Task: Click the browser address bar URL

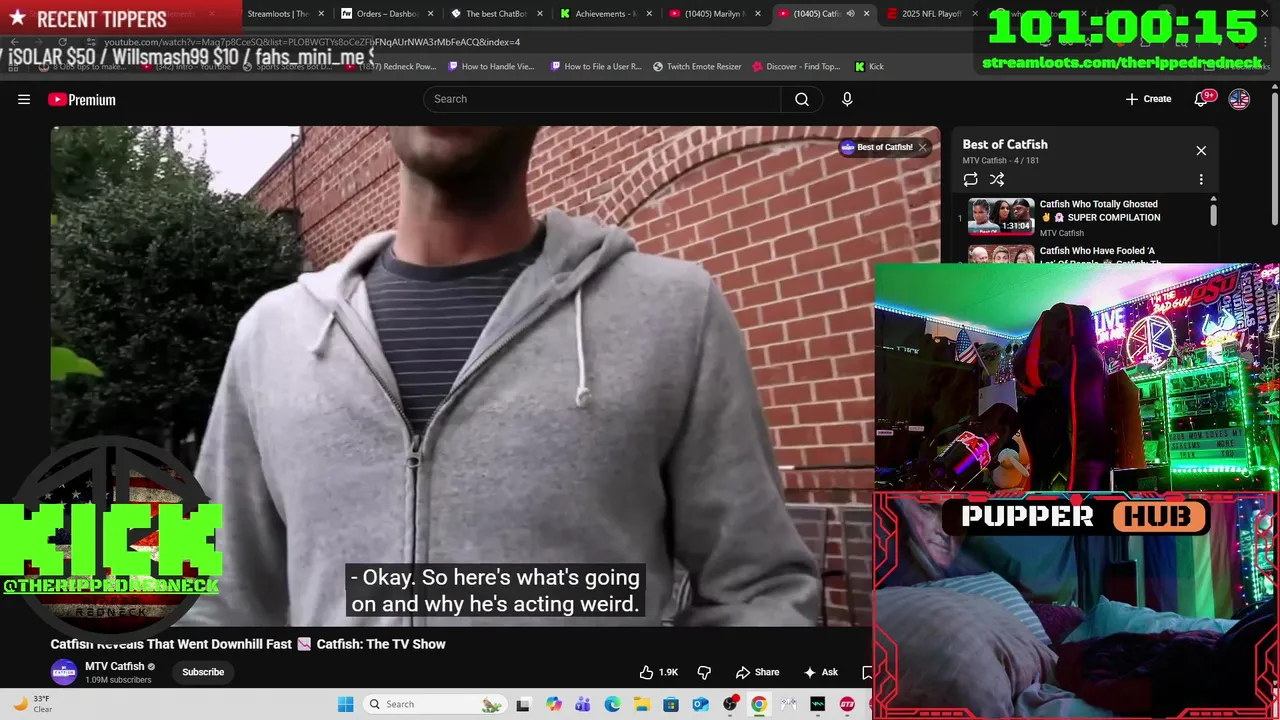Action: 312,42
